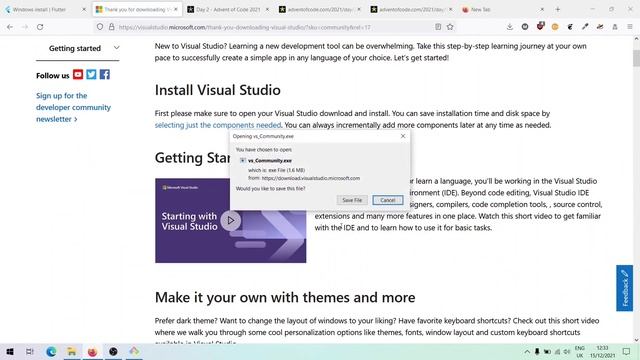Open a new browser tab with plus
The height and width of the screenshot is (360, 640).
pos(558,9)
